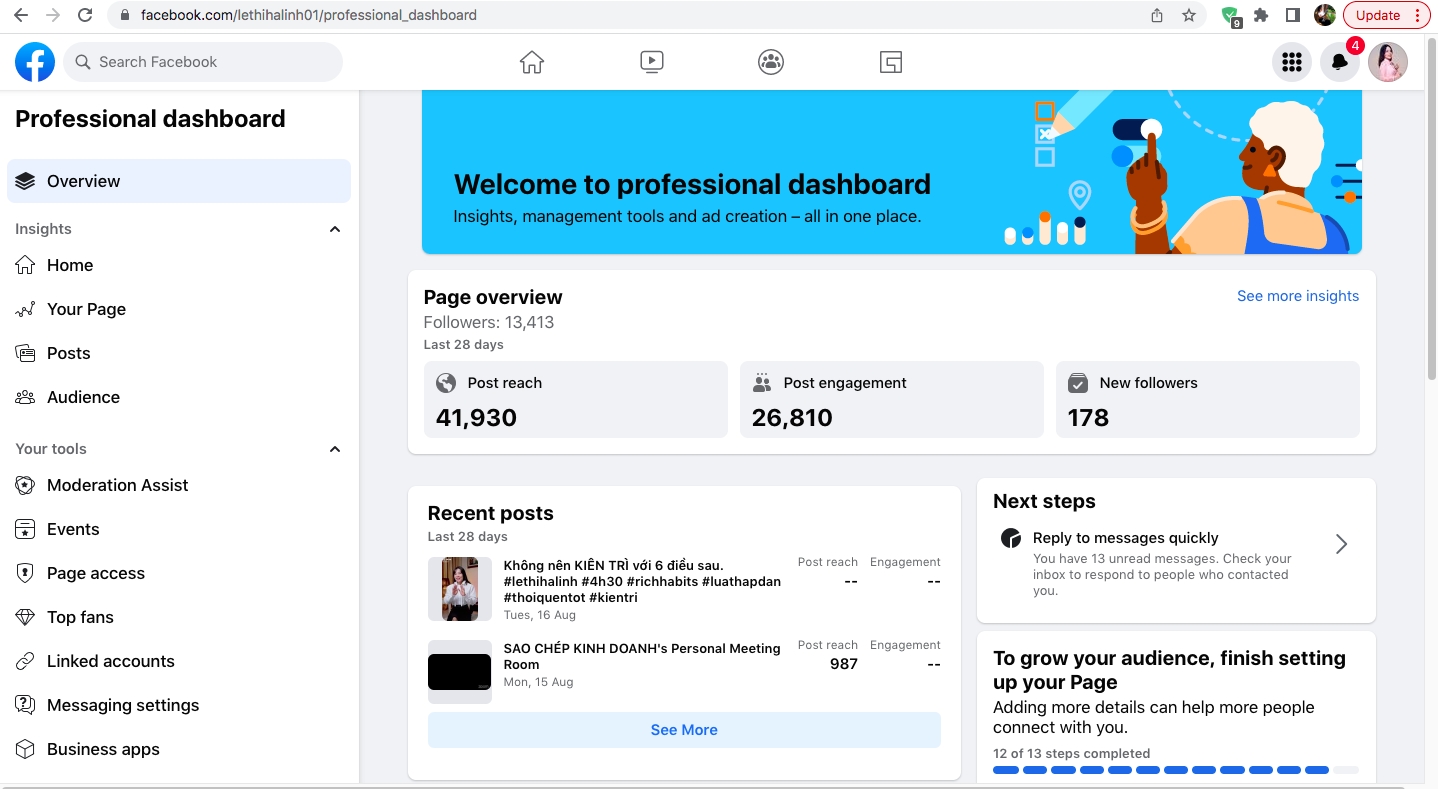Click the Welcome to professional dashboard banner

coord(892,172)
